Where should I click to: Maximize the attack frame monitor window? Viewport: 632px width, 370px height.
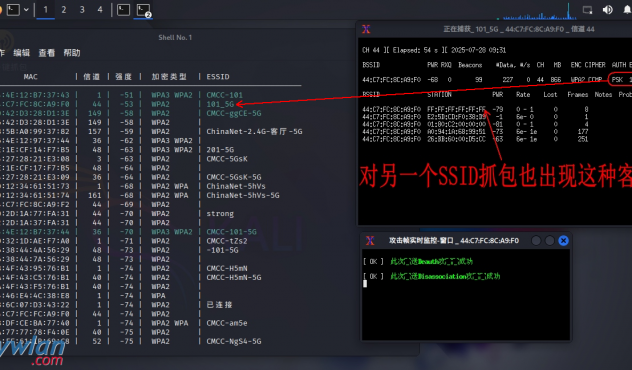pos(550,241)
